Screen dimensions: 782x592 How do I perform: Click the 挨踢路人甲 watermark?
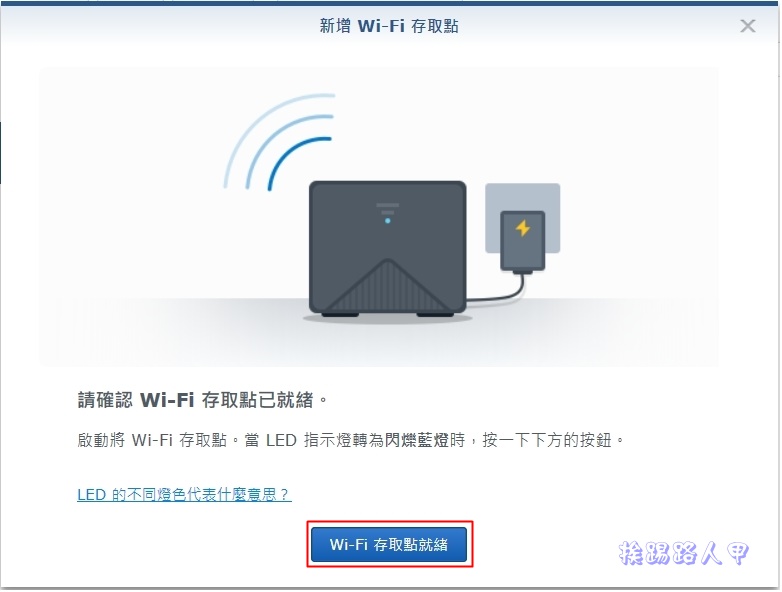coord(683,553)
